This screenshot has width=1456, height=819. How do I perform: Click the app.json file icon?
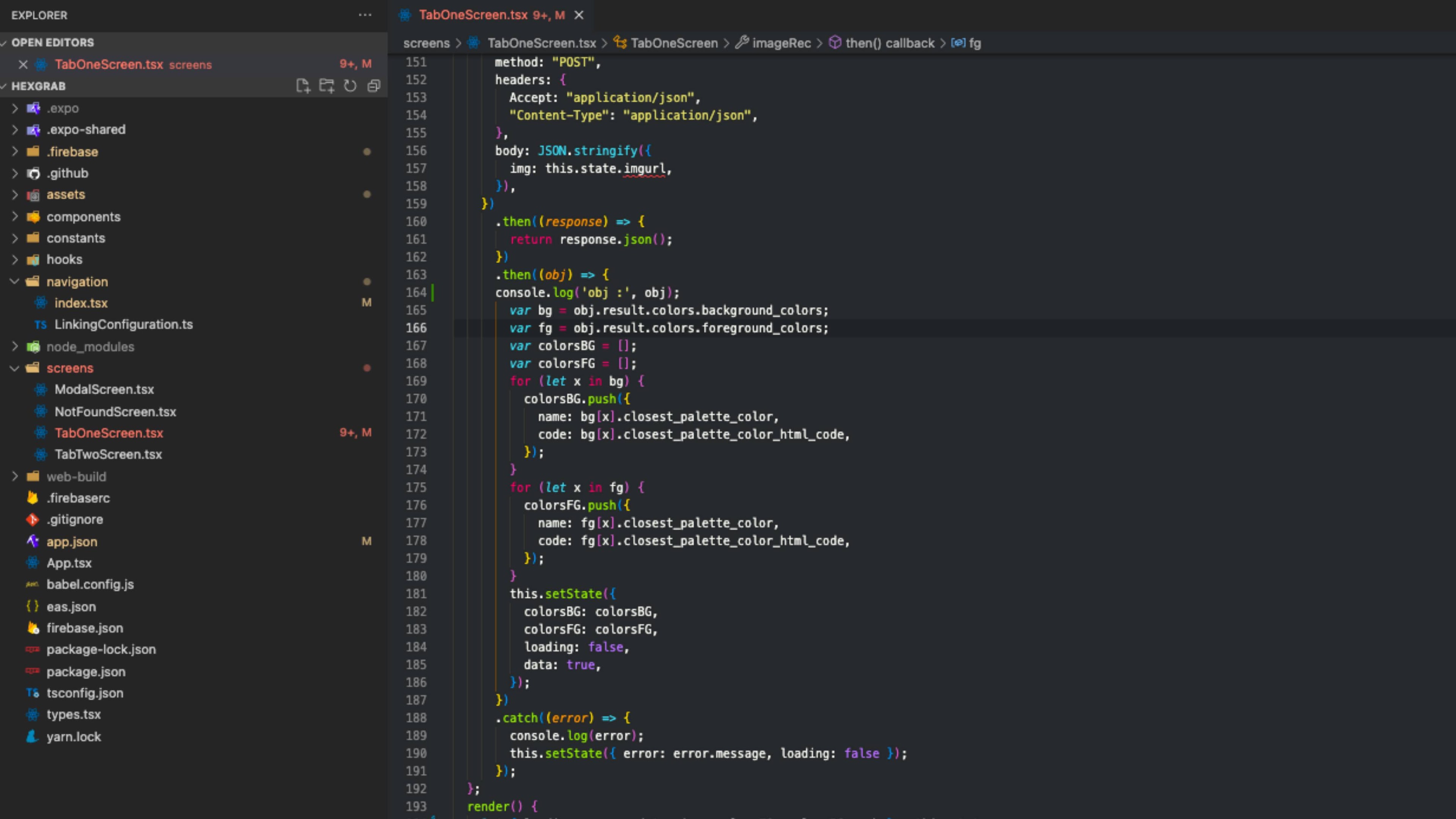coord(32,541)
